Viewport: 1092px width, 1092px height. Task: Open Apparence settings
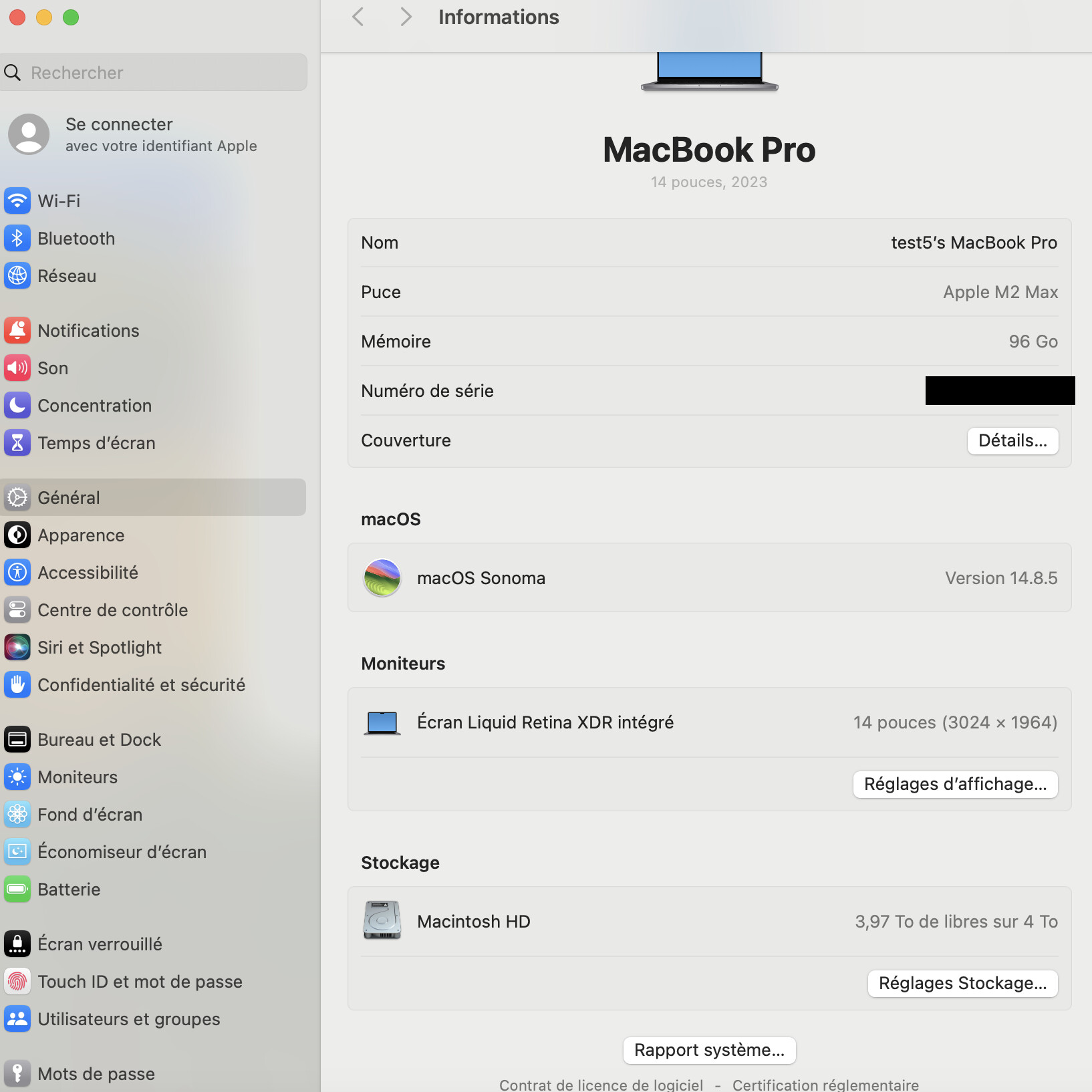(80, 535)
